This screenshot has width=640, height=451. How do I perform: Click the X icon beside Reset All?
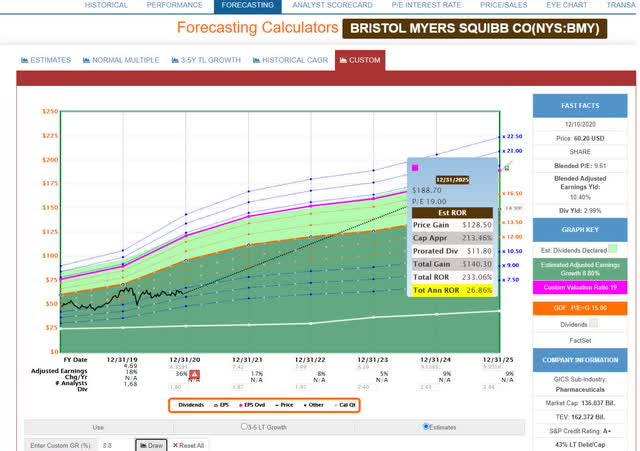click(x=175, y=445)
